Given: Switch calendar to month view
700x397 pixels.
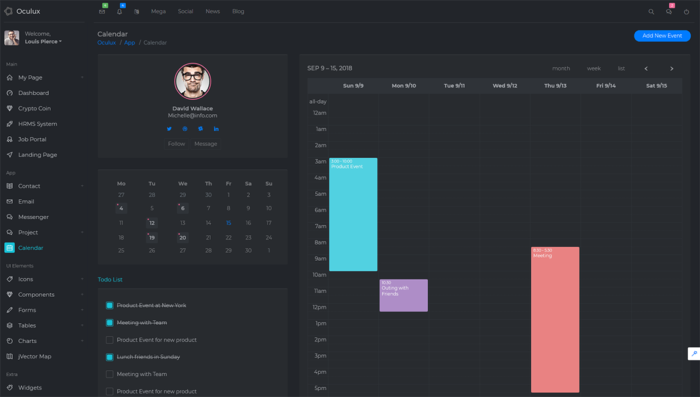Looking at the screenshot, I should click(561, 68).
